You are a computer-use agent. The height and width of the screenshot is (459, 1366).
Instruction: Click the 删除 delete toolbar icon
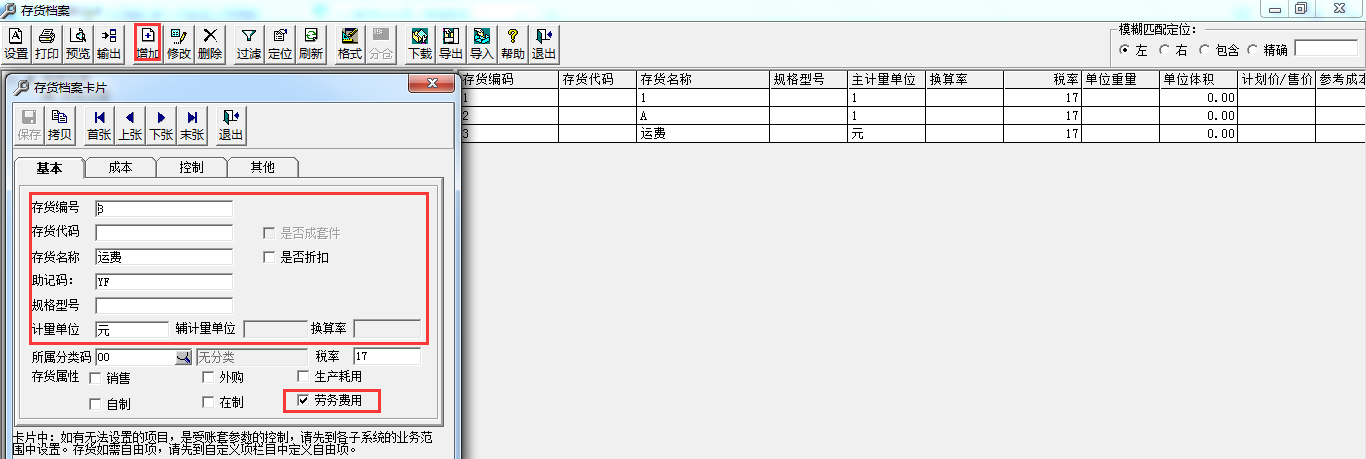tap(210, 44)
